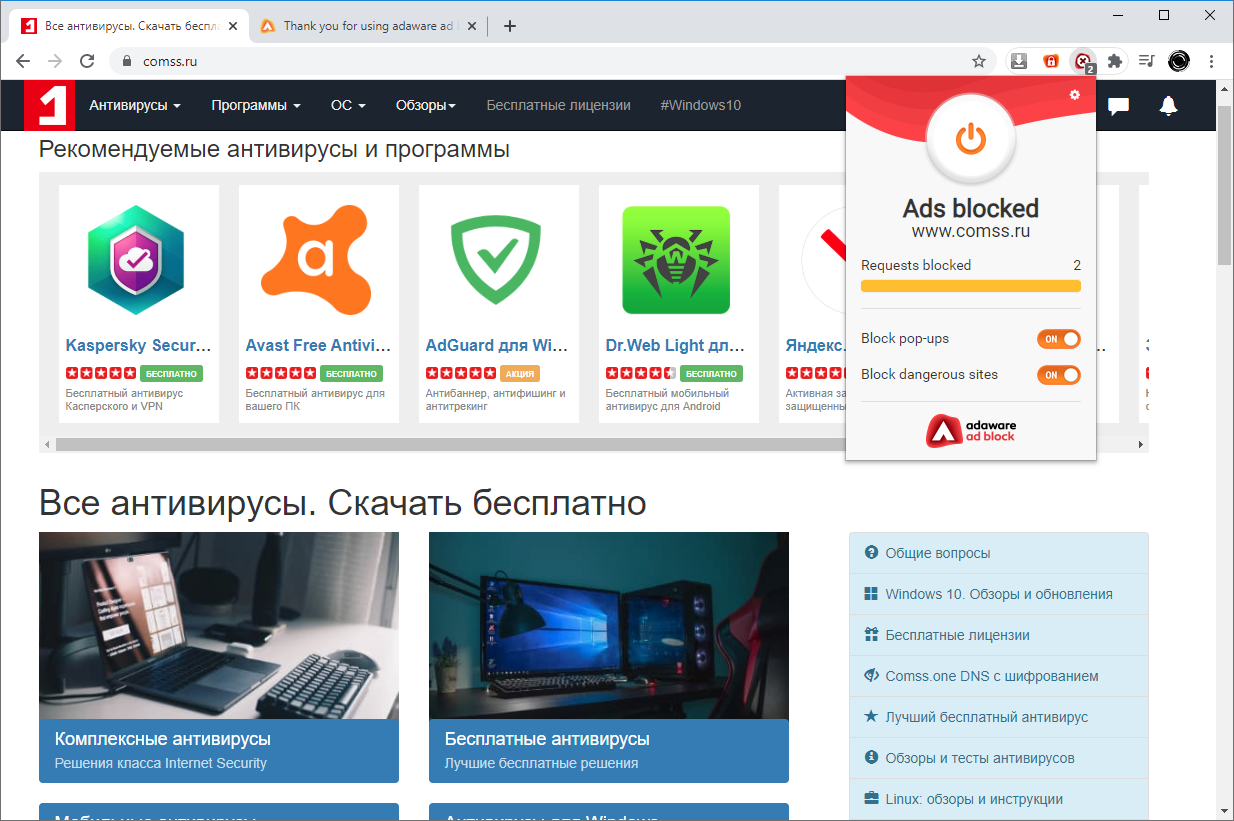Open Лучший бесплатный антивирус link
This screenshot has width=1234, height=821.
coord(999,717)
